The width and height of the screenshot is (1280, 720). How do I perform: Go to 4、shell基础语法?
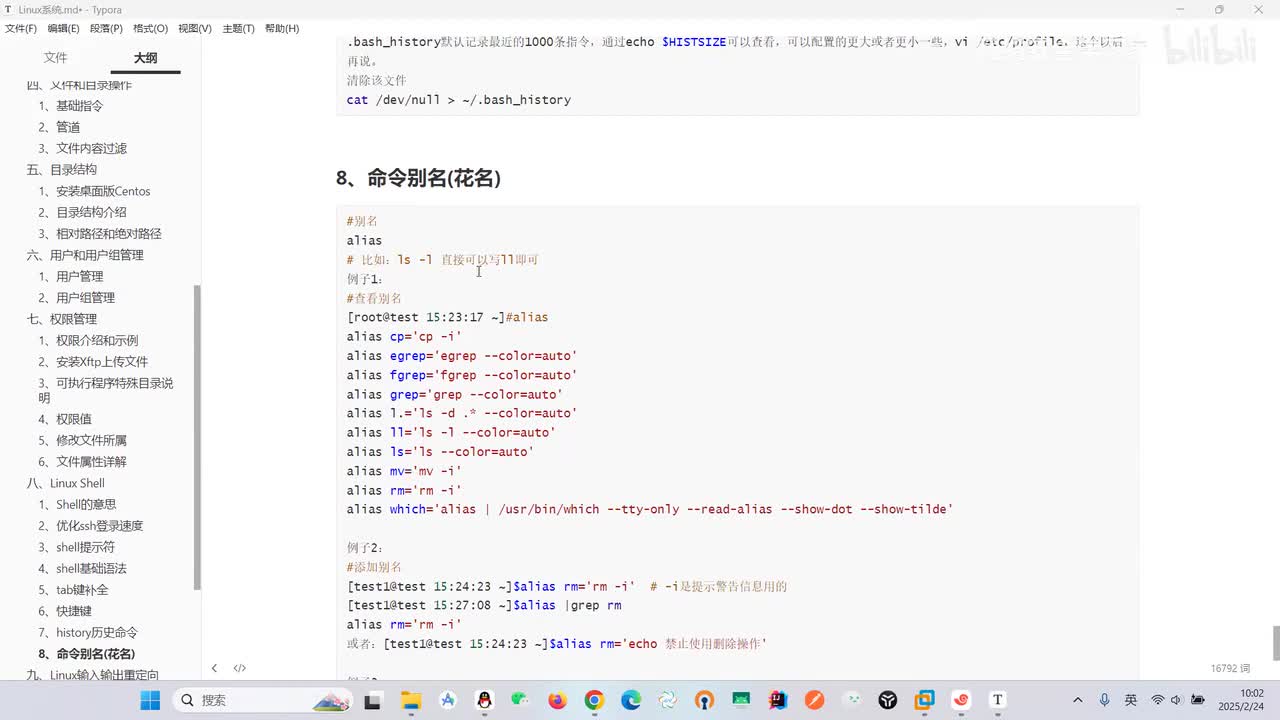tap(83, 569)
